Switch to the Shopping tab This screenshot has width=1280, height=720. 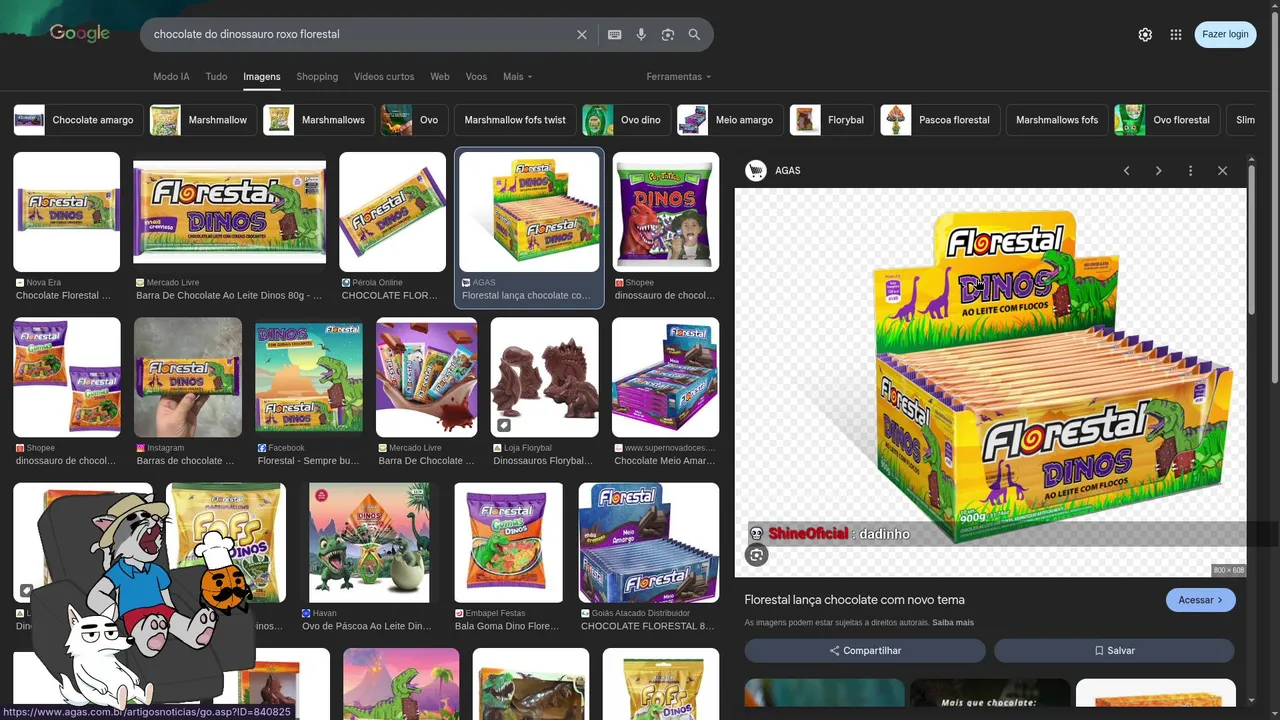(317, 77)
